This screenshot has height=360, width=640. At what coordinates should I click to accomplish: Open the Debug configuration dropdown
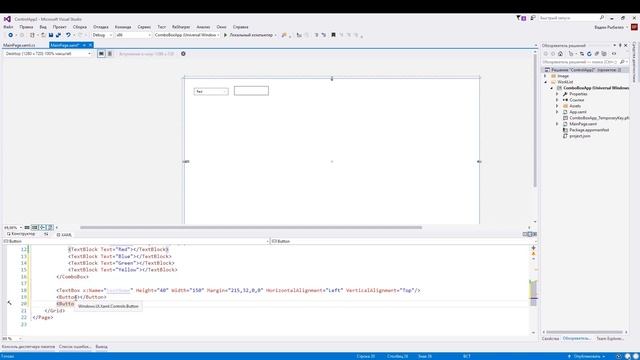[x=102, y=35]
